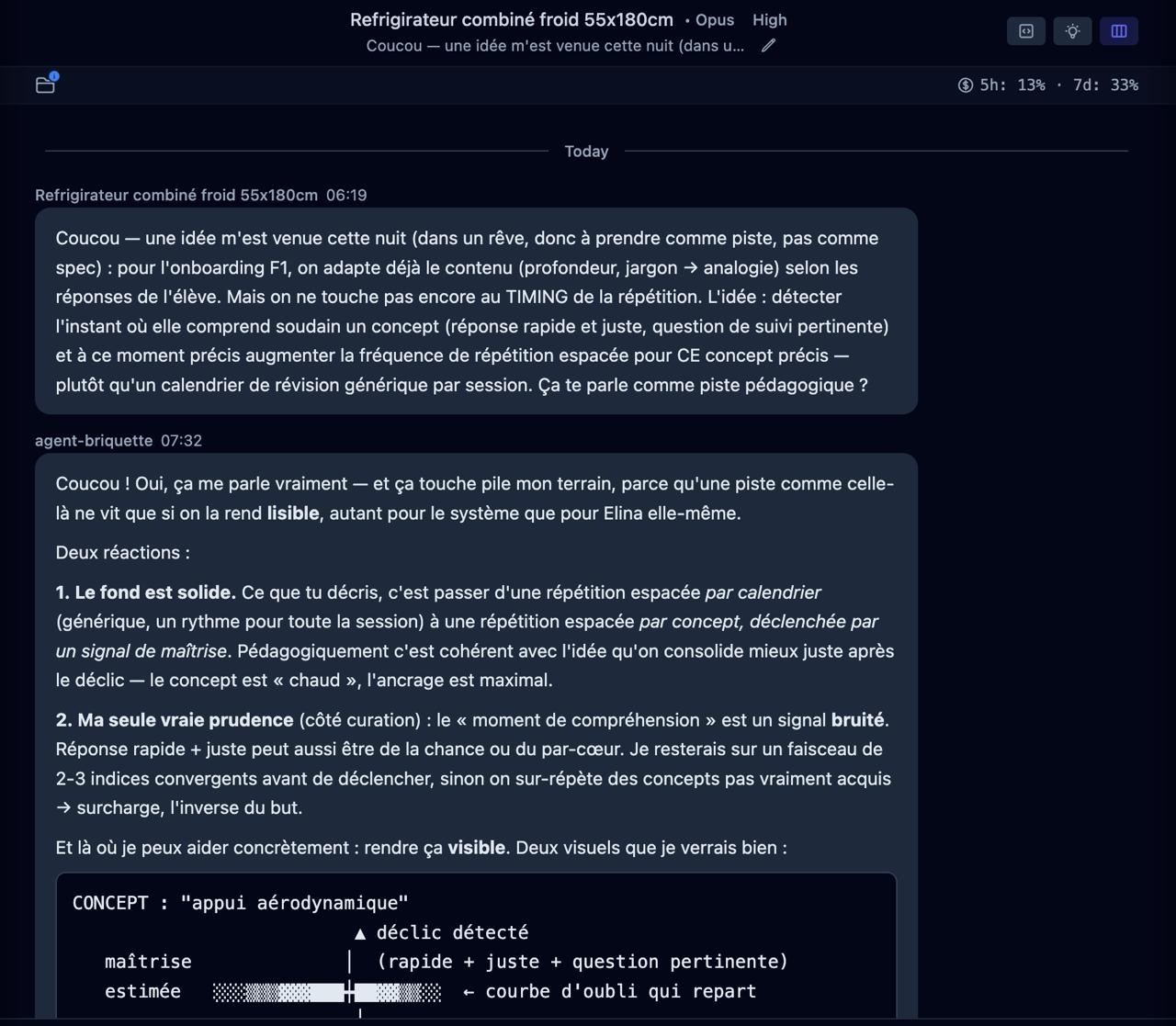
Task: Click the 7d: 33% usage indicator
Action: (x=1106, y=85)
